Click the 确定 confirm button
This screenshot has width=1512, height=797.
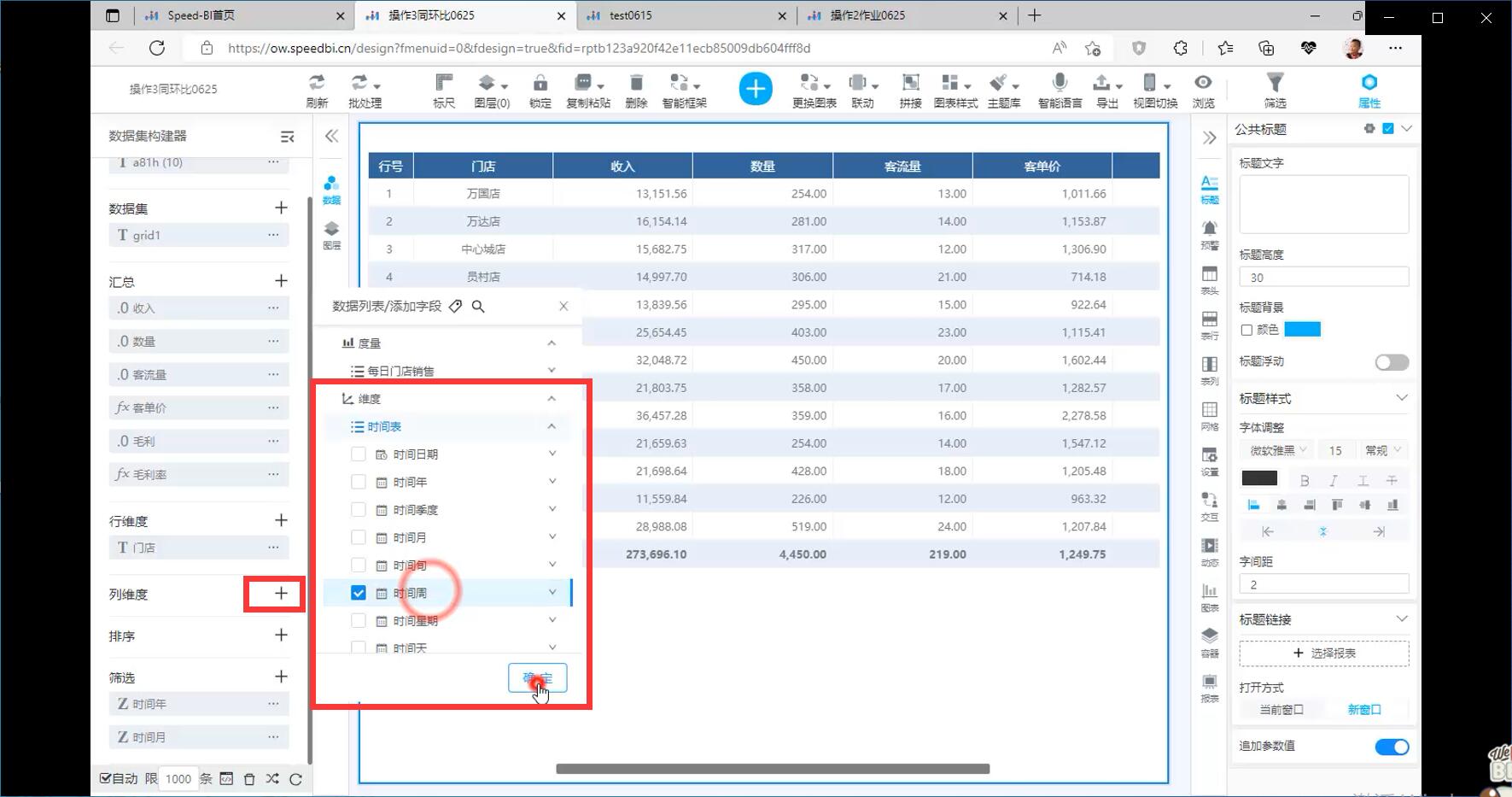click(x=537, y=679)
